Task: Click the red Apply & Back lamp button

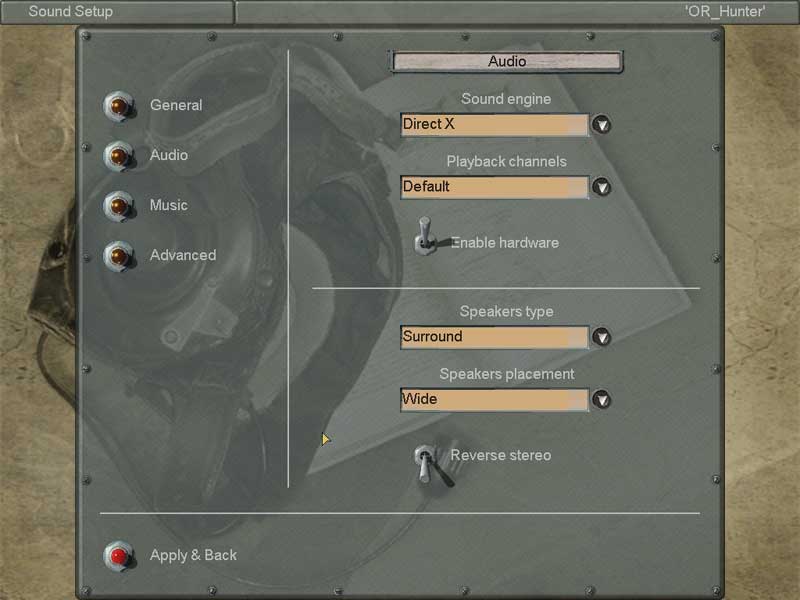Action: (x=119, y=556)
